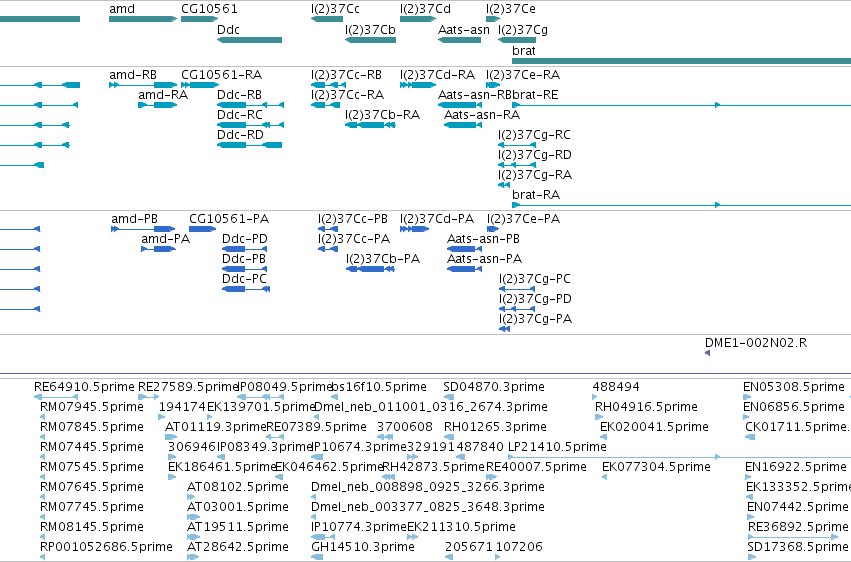This screenshot has width=851, height=562.
Task: Click the LP21410.5prime EST label
Action: click(557, 447)
